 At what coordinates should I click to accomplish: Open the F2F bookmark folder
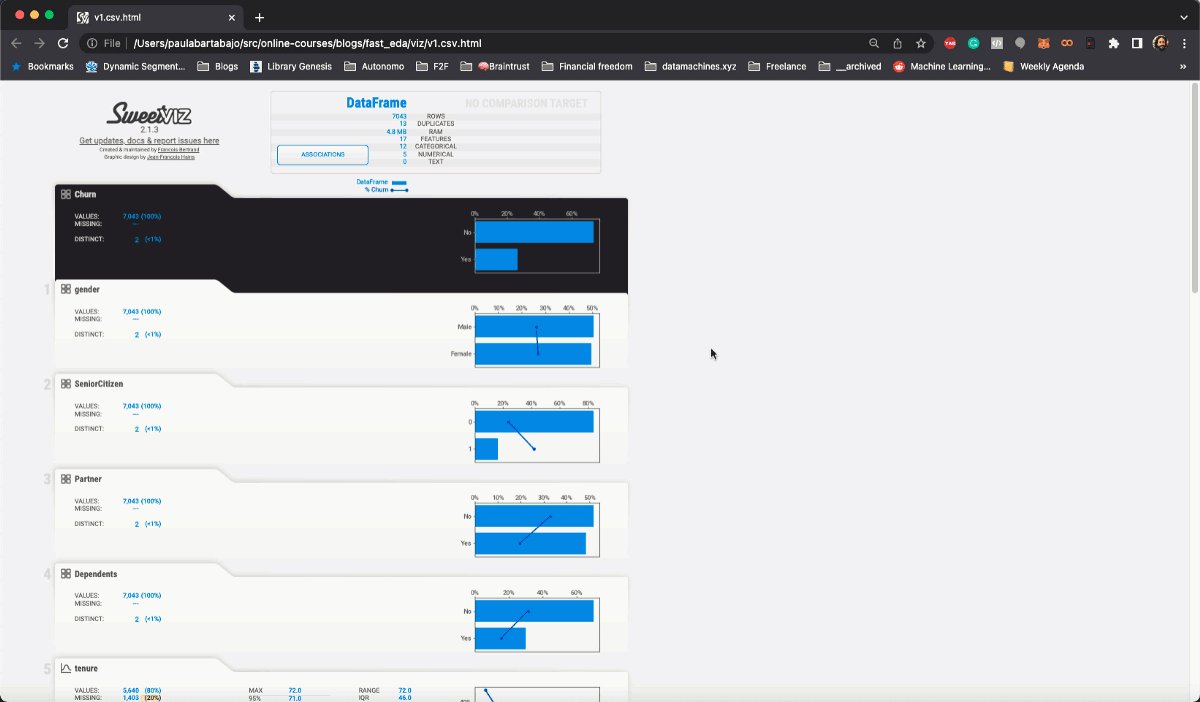[432, 67]
